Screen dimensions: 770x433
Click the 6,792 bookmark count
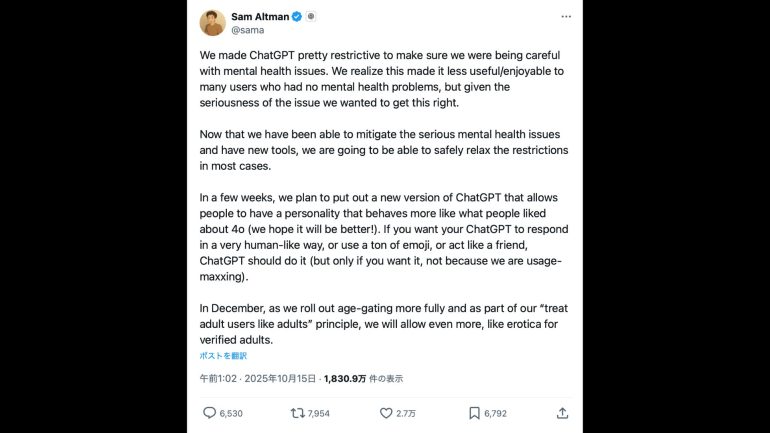495,413
